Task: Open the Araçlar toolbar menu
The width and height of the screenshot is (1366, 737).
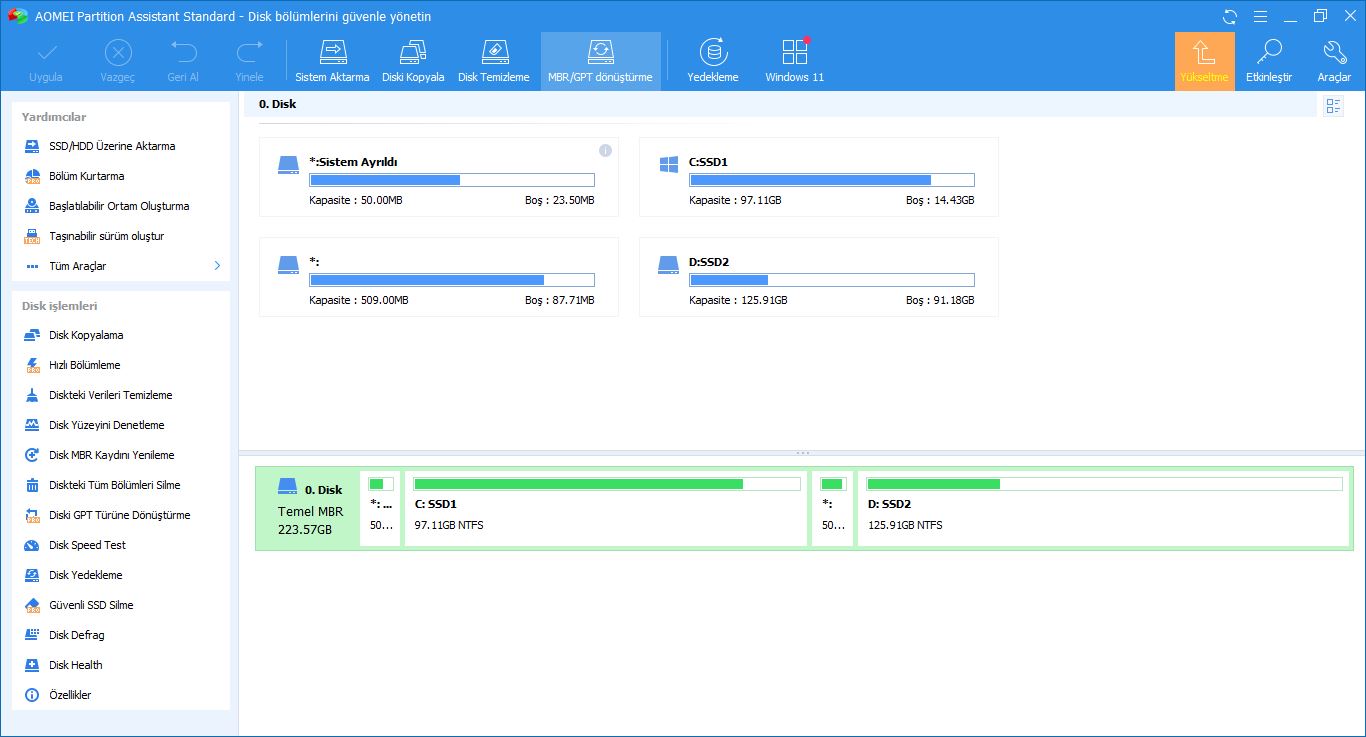Action: tap(1334, 62)
